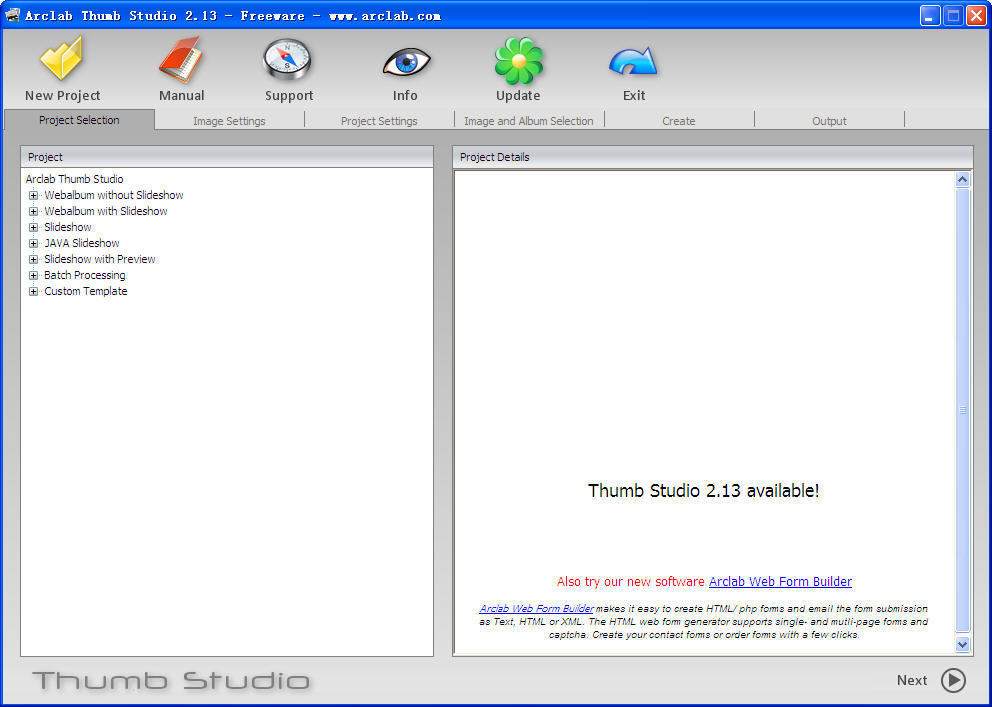Expand the Webalbum without Slideshow node
The height and width of the screenshot is (707, 992).
click(x=34, y=196)
